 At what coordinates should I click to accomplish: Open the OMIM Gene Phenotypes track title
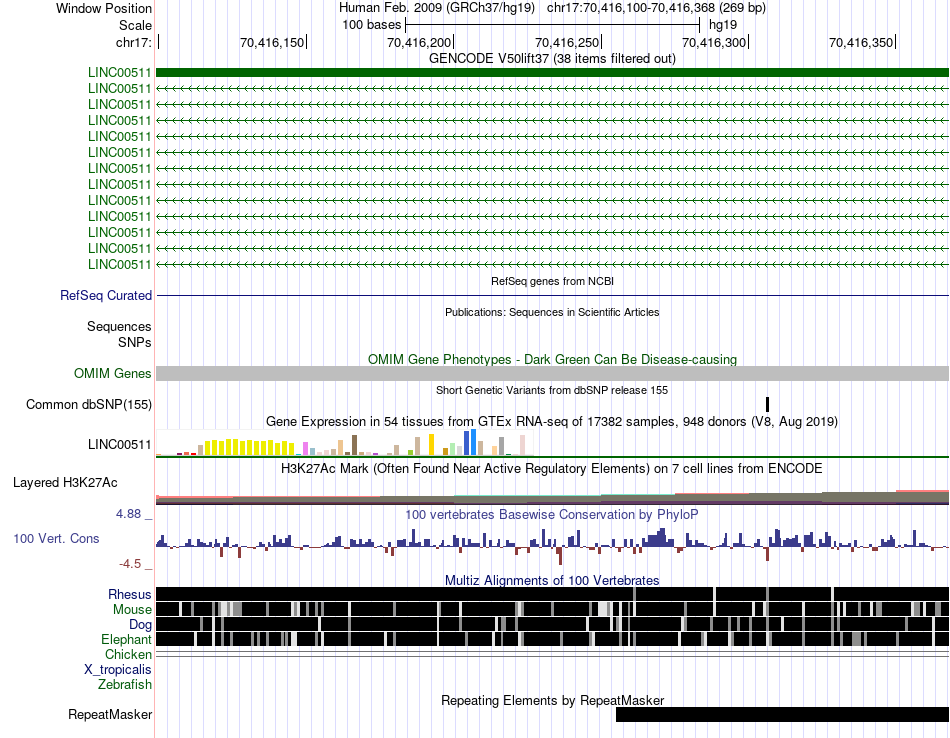552,359
